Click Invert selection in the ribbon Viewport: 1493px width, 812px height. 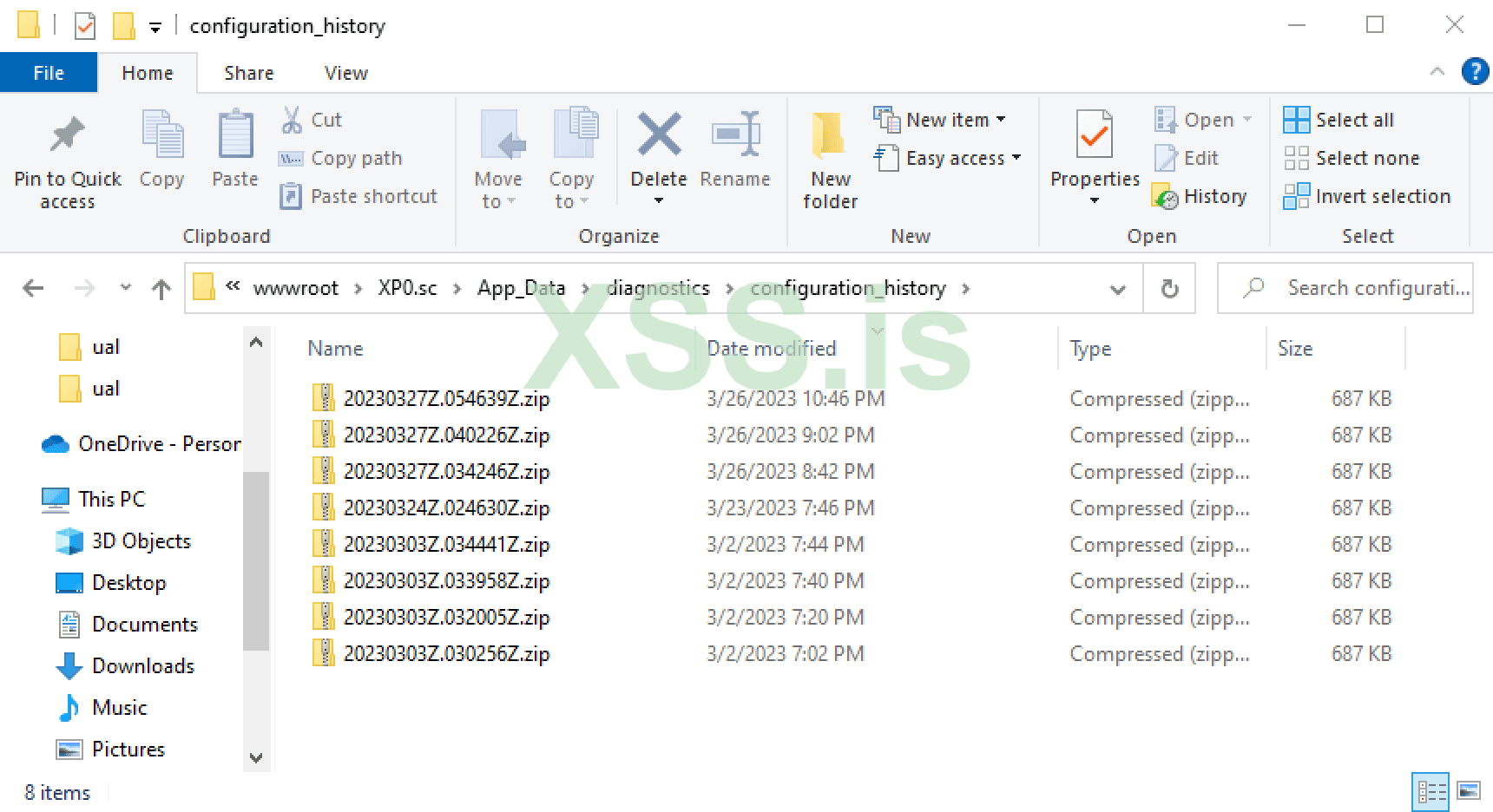pyautogui.click(x=1367, y=196)
